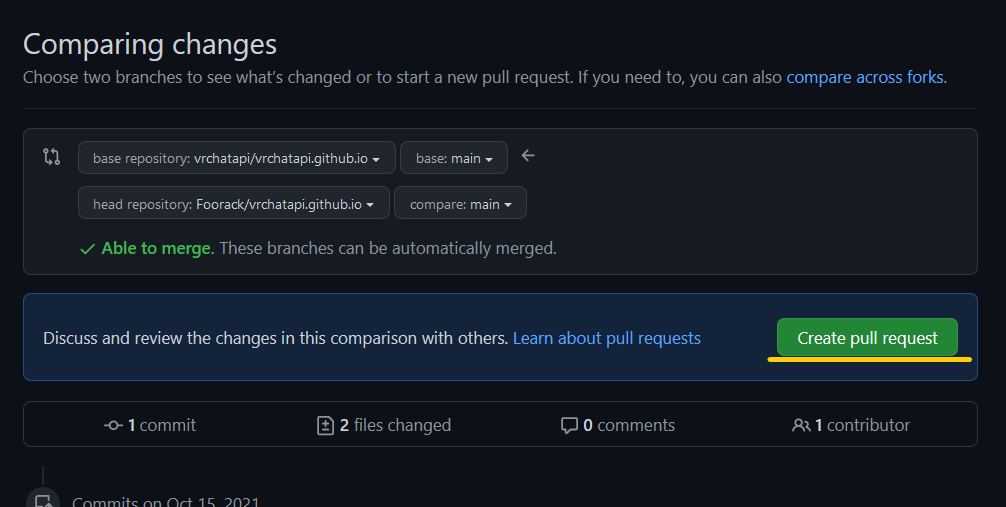The image size is (1006, 507).
Task: Follow the compare across forks link
Action: tap(866, 77)
